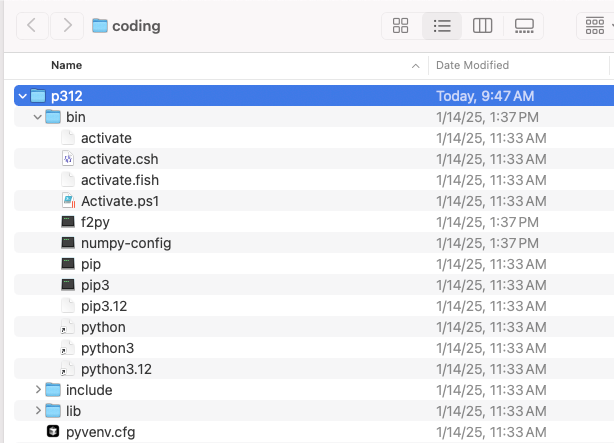
Task: Go forward with the right arrow button
Action: (67, 26)
